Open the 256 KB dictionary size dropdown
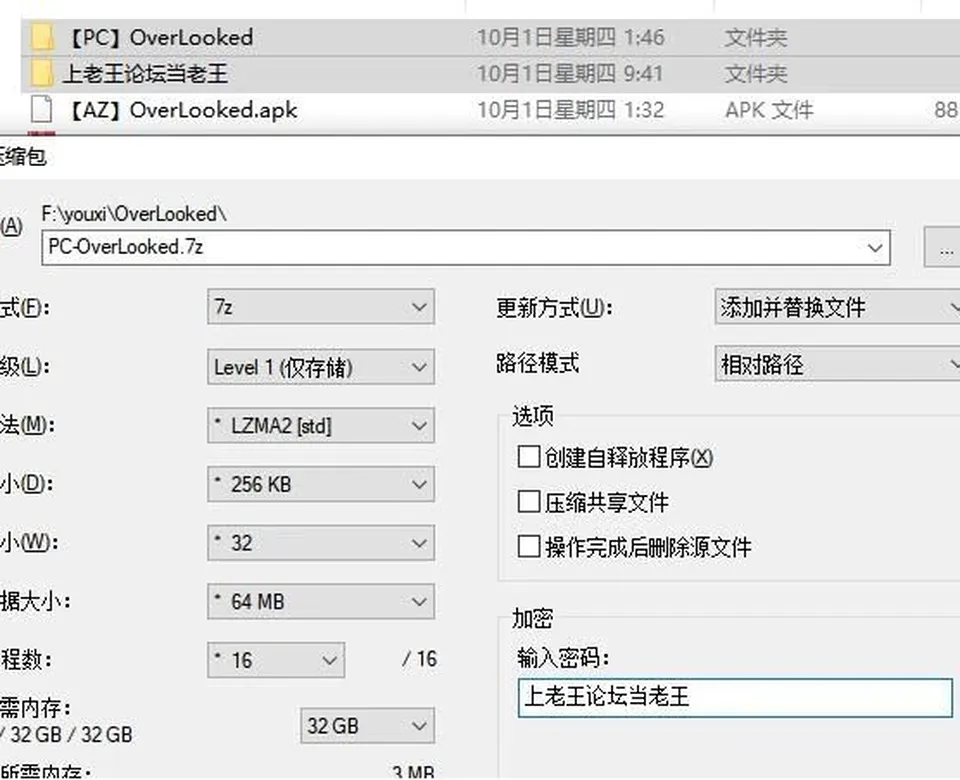The height and width of the screenshot is (780, 960). [321, 484]
